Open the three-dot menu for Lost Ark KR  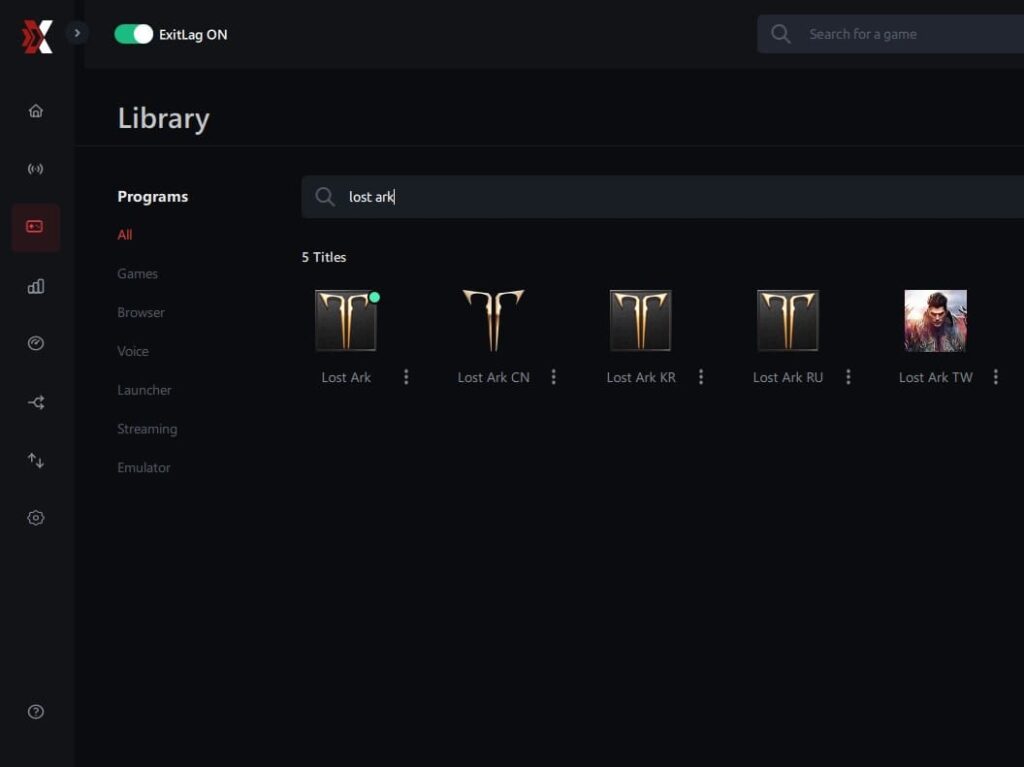701,377
